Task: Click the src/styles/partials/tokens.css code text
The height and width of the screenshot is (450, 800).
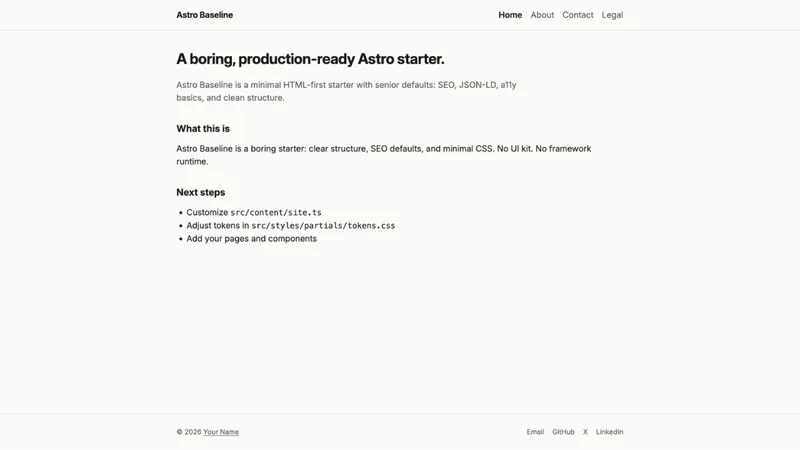Action: pos(323,226)
